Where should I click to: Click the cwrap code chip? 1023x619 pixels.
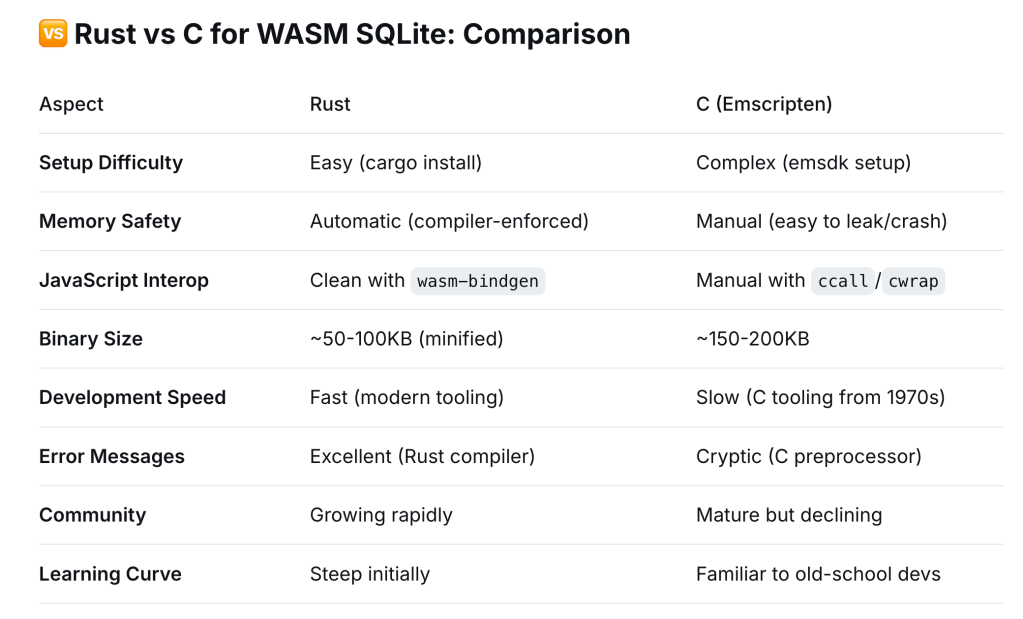[913, 281]
